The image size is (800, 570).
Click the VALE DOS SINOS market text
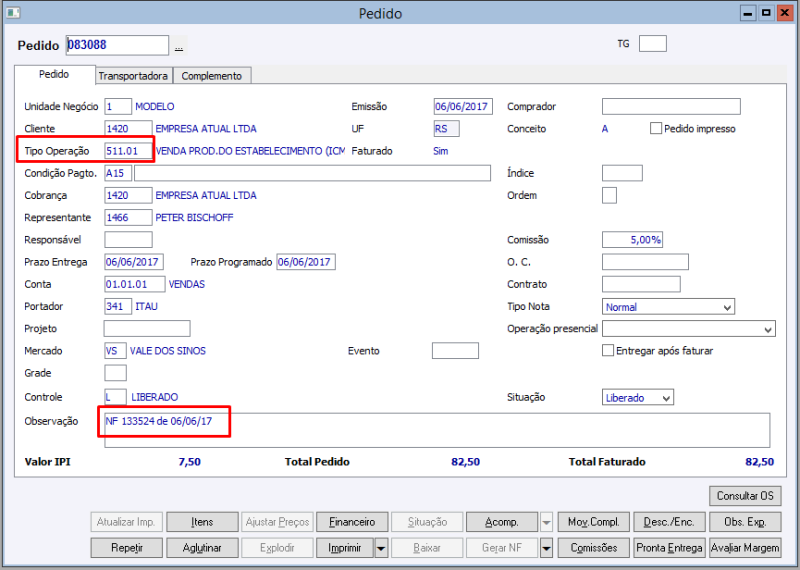(168, 351)
